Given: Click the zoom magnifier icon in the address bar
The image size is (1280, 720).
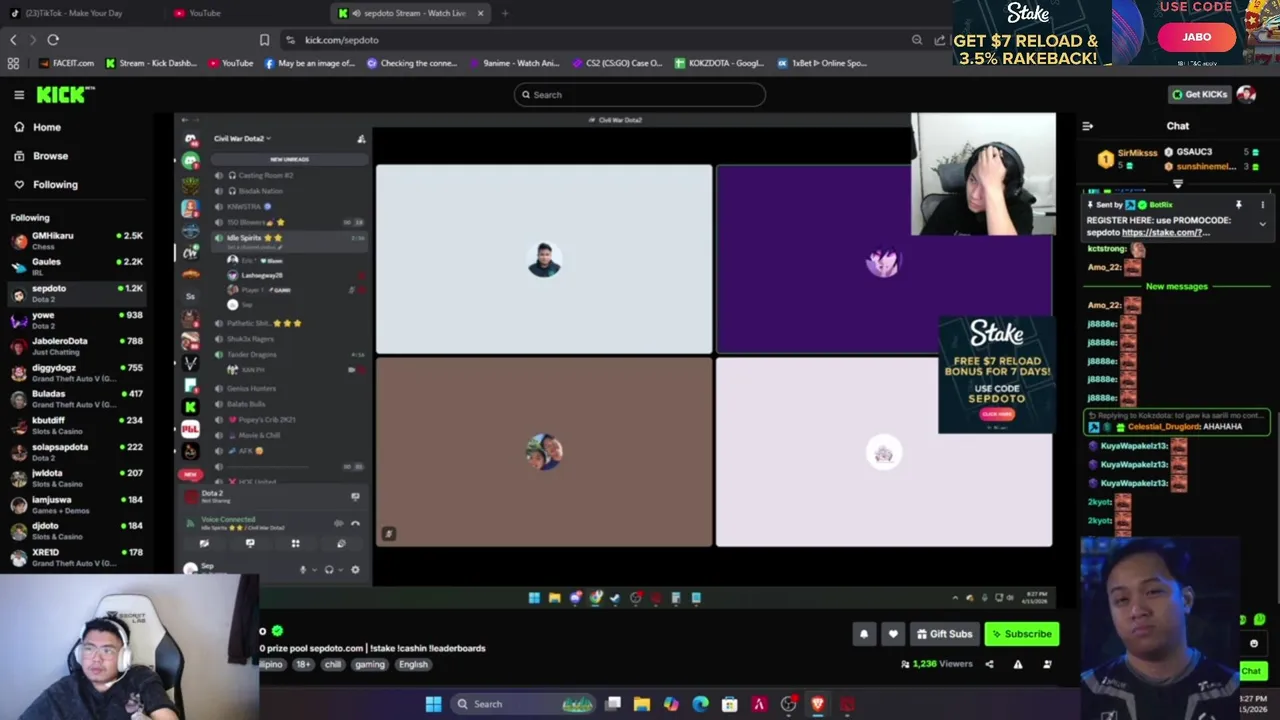Looking at the screenshot, I should click(x=917, y=40).
